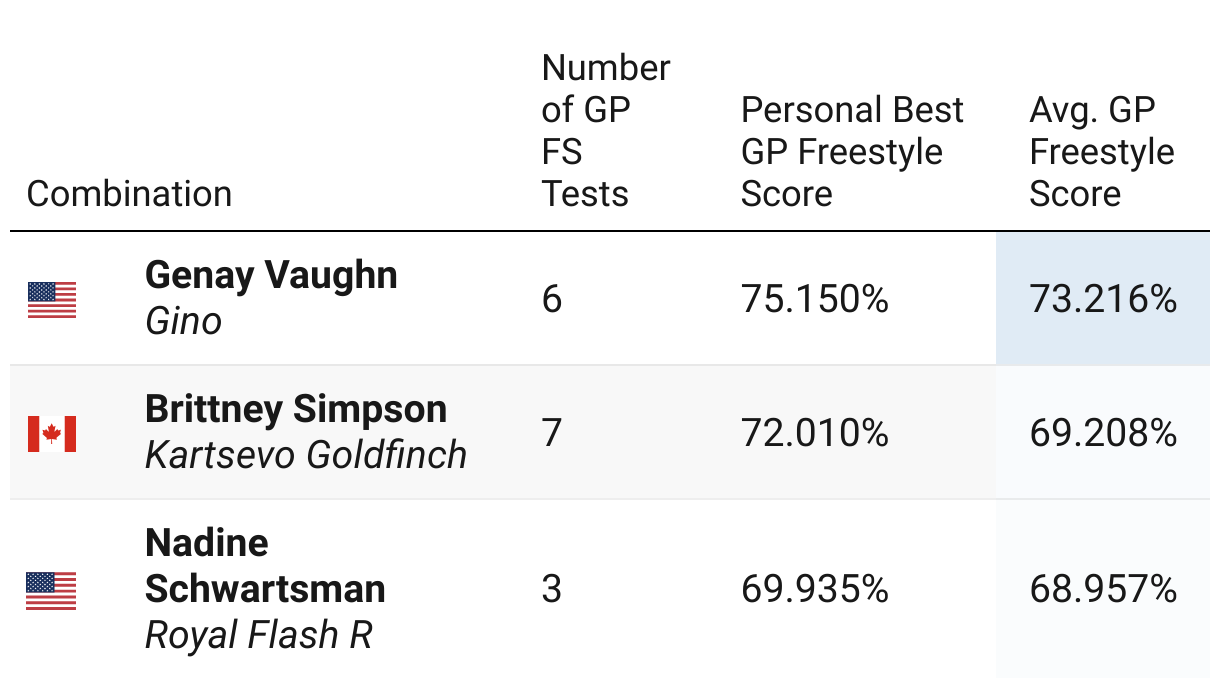Viewport: 1220px width, 688px height.
Task: Select the 69.208% average score cell
Action: click(1103, 432)
